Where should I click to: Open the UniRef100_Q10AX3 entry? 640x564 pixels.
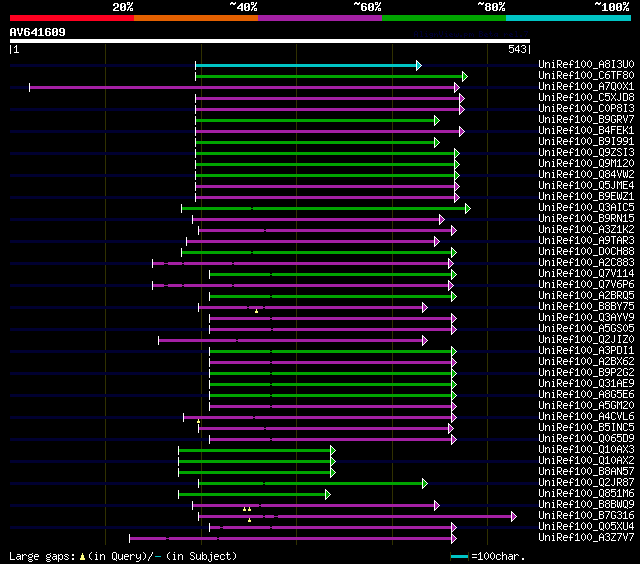click(586, 450)
